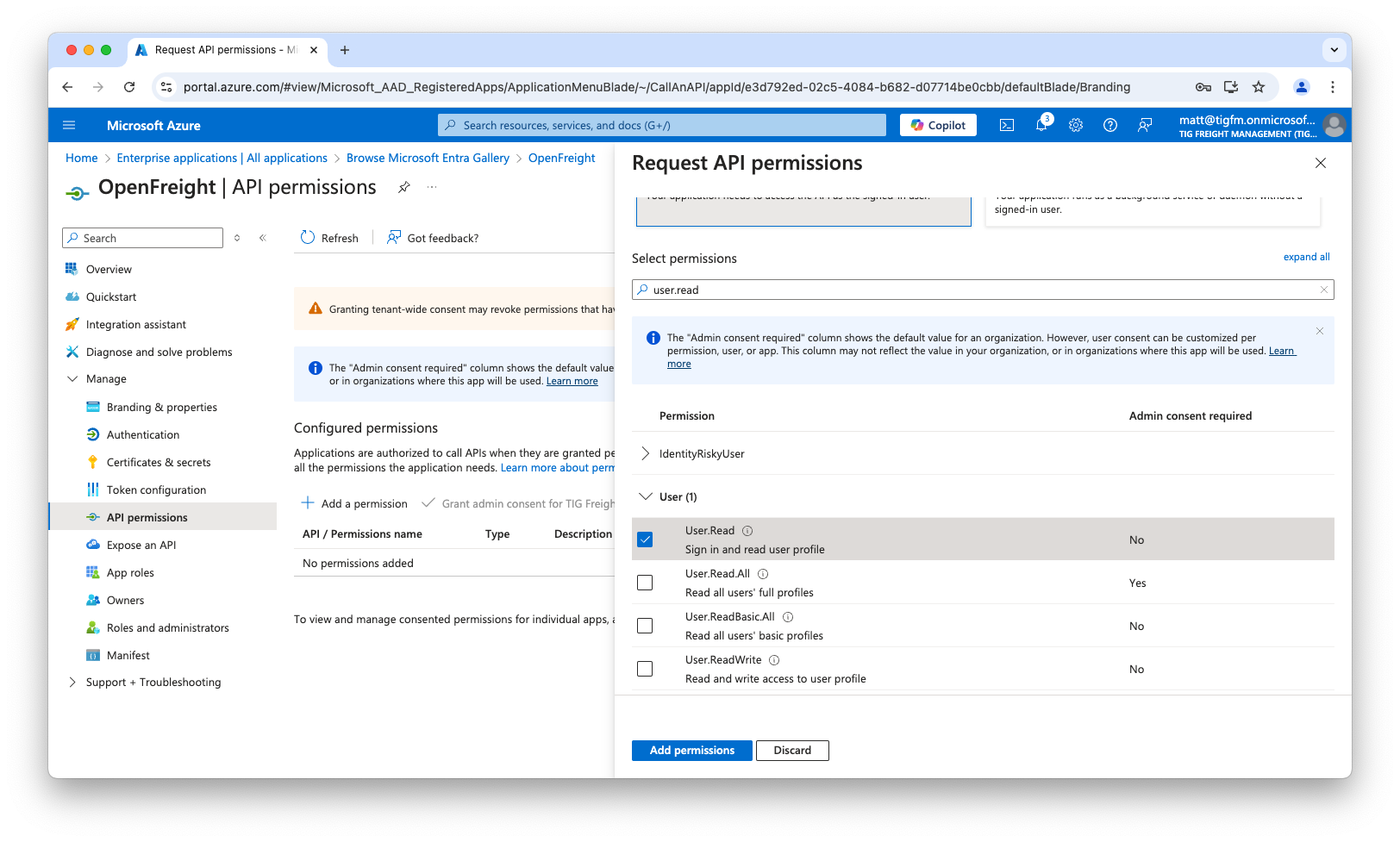This screenshot has height=842, width=1400.
Task: Click Add a permission
Action: (354, 503)
